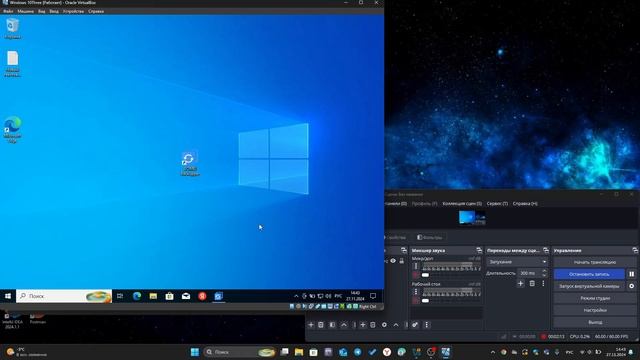The width and height of the screenshot is (640, 360).
Task: Open VM notification center icon
Action: pyautogui.click(x=373, y=296)
